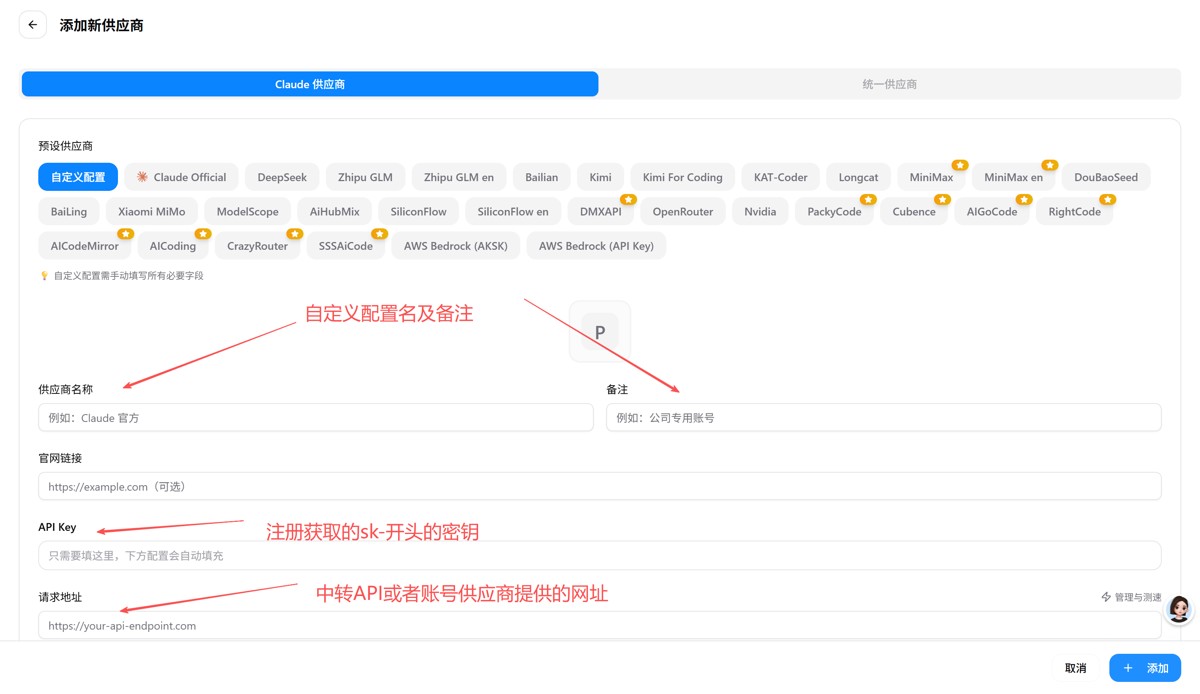This screenshot has height=694, width=1200.
Task: Click the 取消 button
Action: [x=1075, y=668]
